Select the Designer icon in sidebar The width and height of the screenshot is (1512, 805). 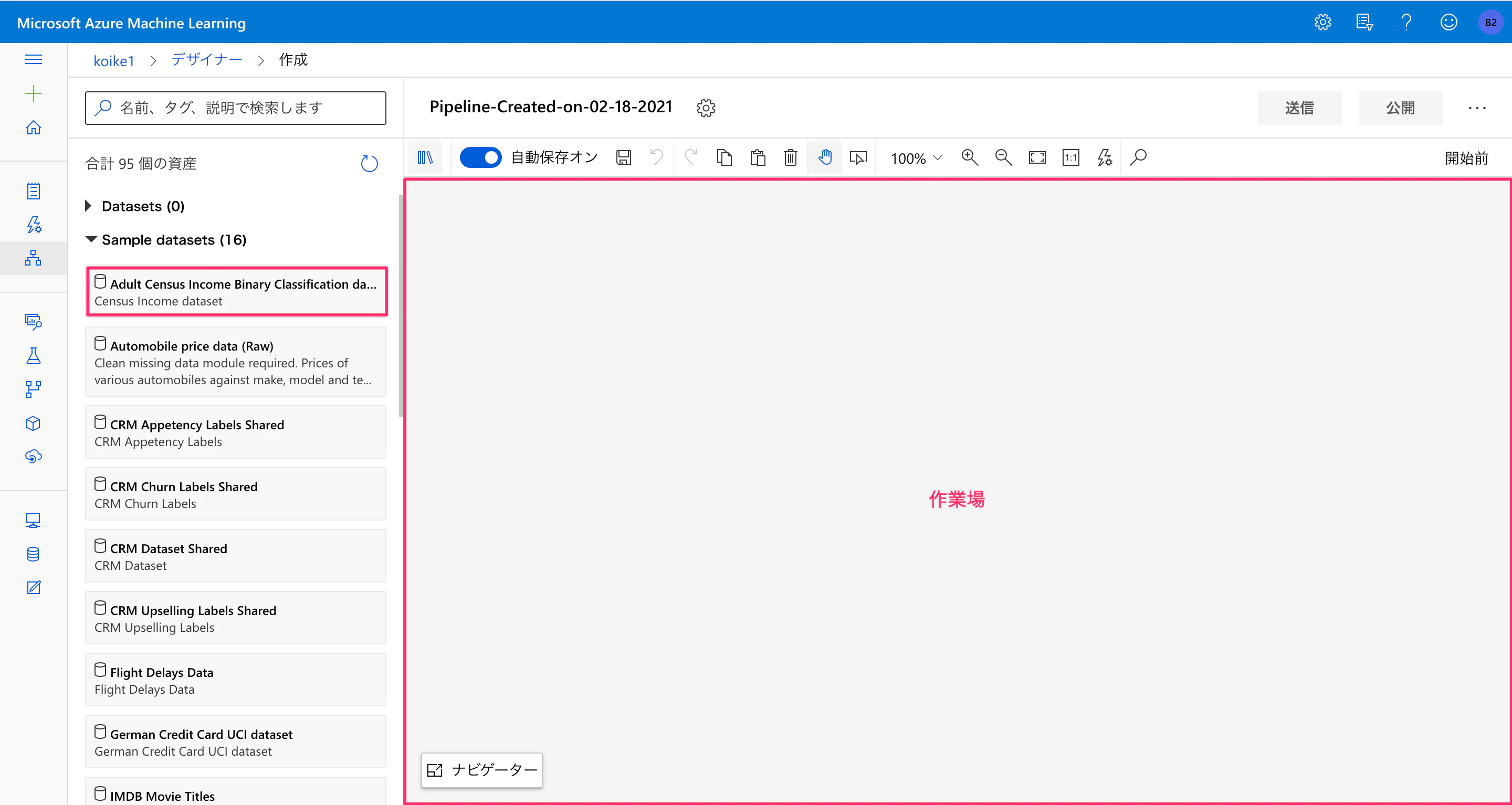tap(34, 258)
